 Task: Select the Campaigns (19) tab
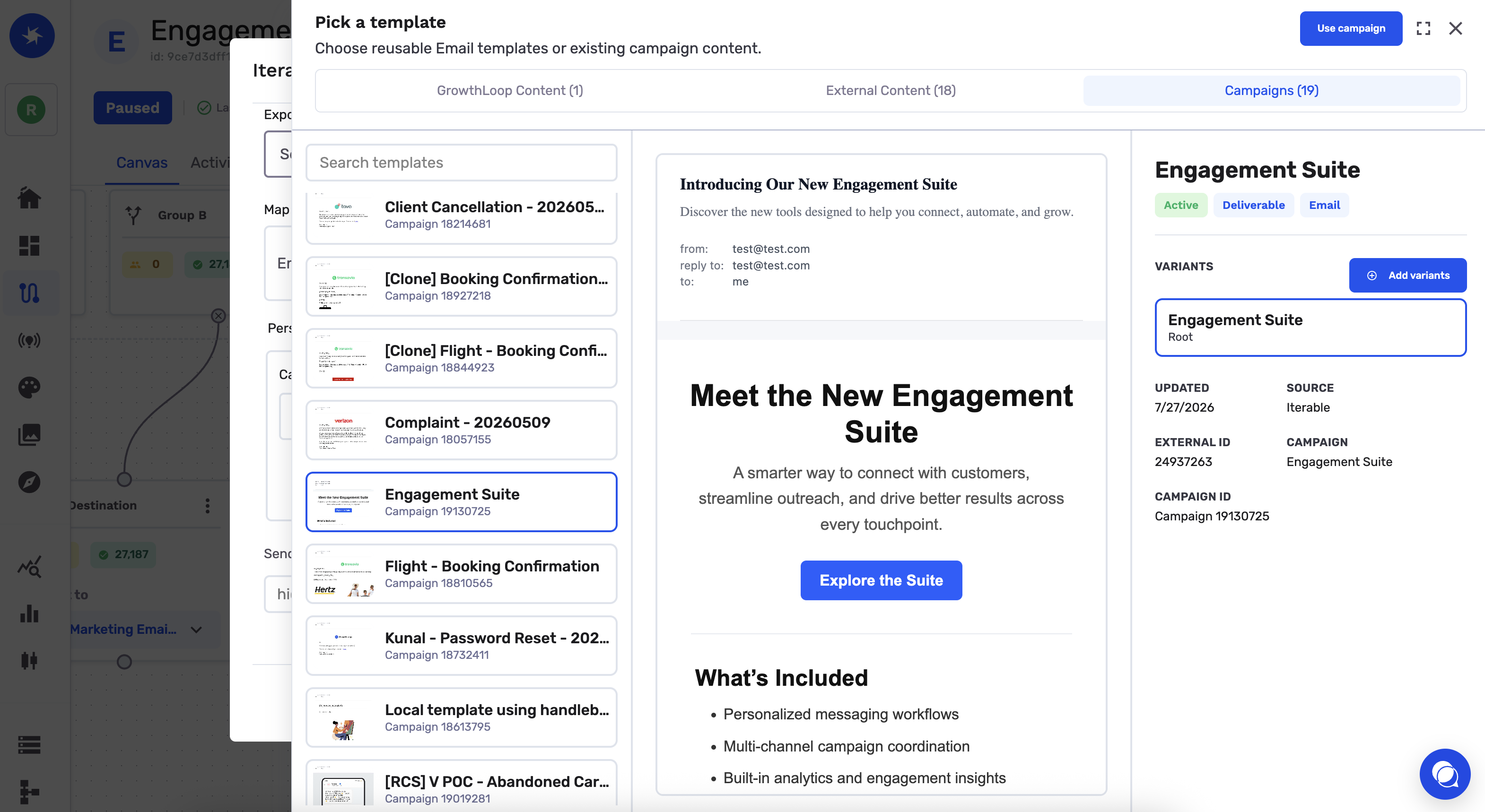tap(1272, 90)
